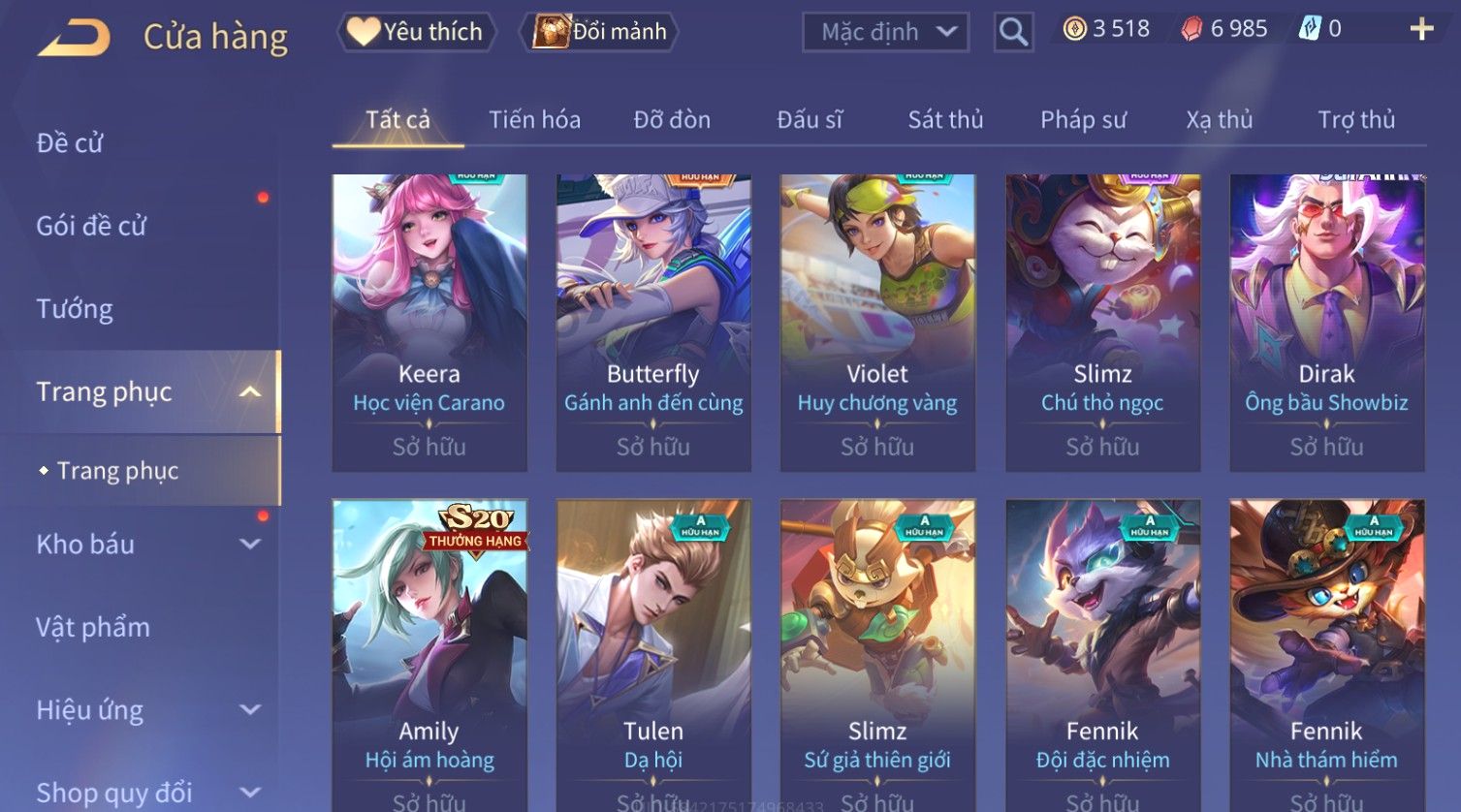Screen dimensions: 1461x812
Task: Tap the plus icon to add currency
Action: coord(1421,29)
